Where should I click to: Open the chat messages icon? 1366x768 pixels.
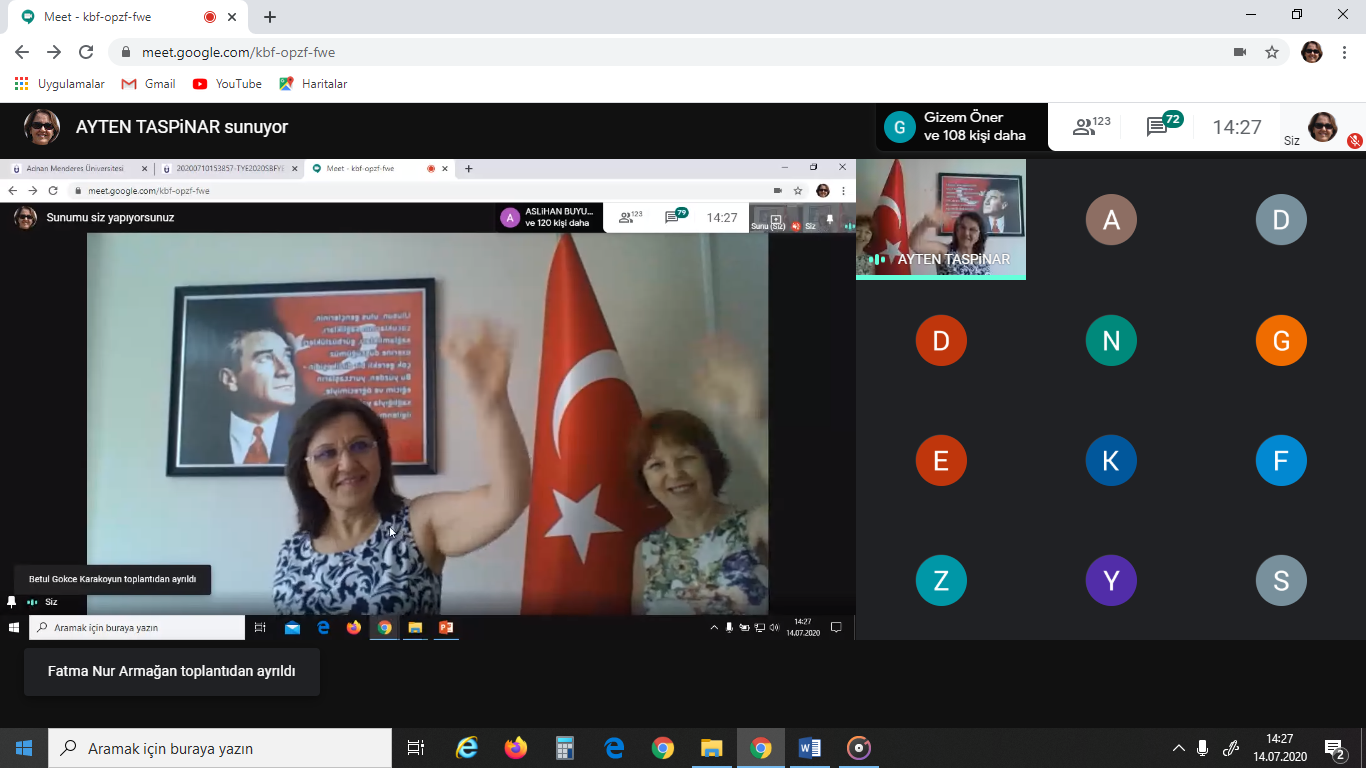[1163, 127]
